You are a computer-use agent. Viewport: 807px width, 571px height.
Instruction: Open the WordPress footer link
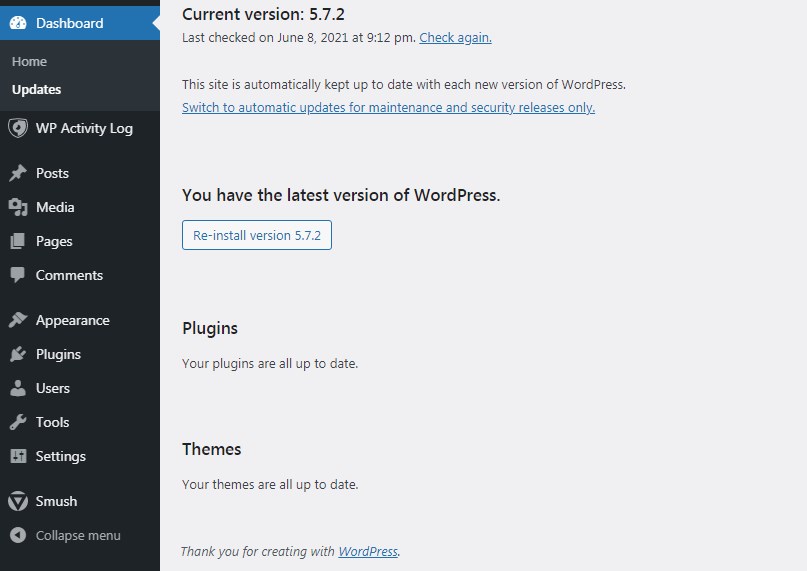(x=368, y=551)
